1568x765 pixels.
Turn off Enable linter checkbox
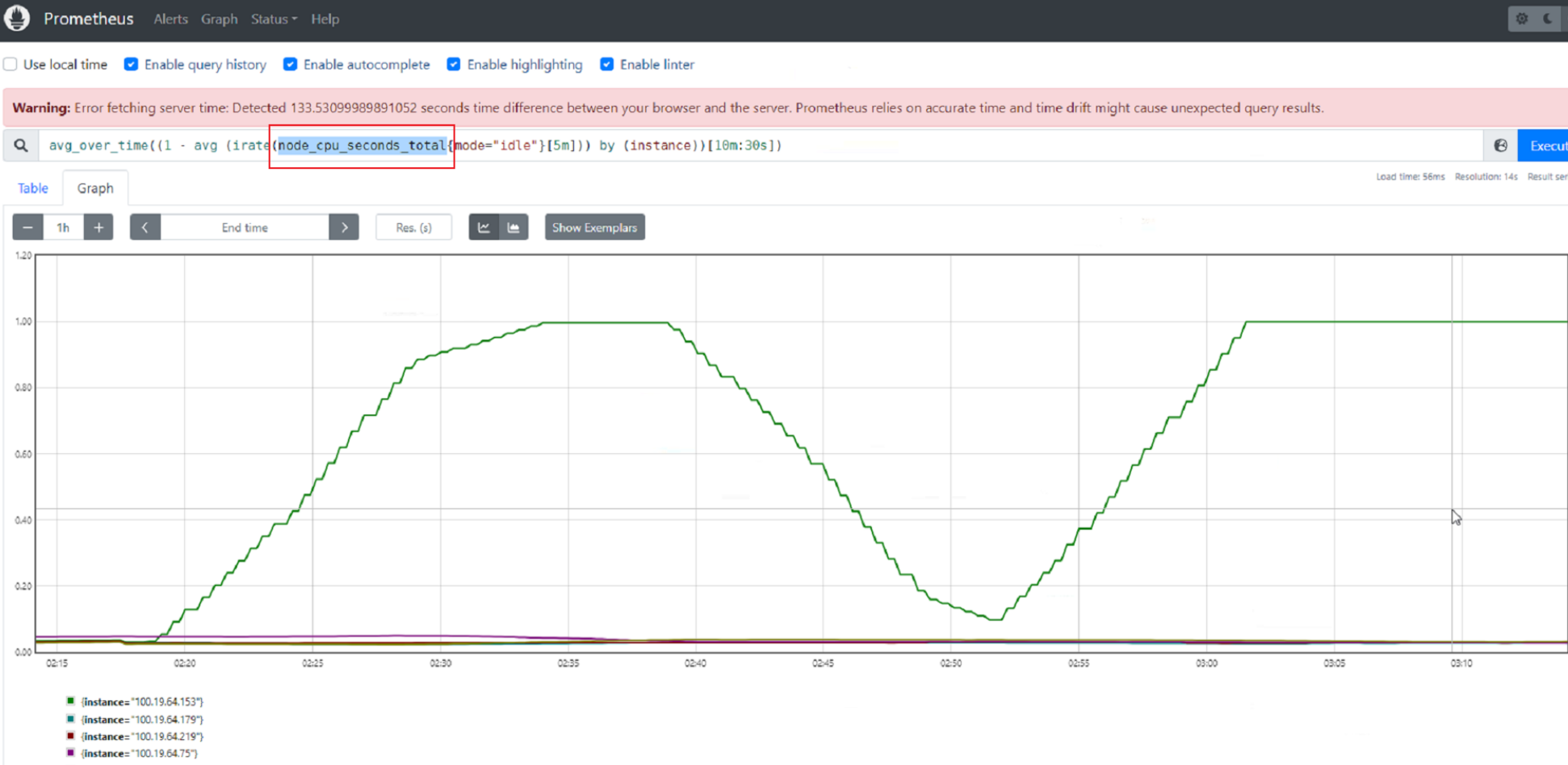pyautogui.click(x=606, y=65)
